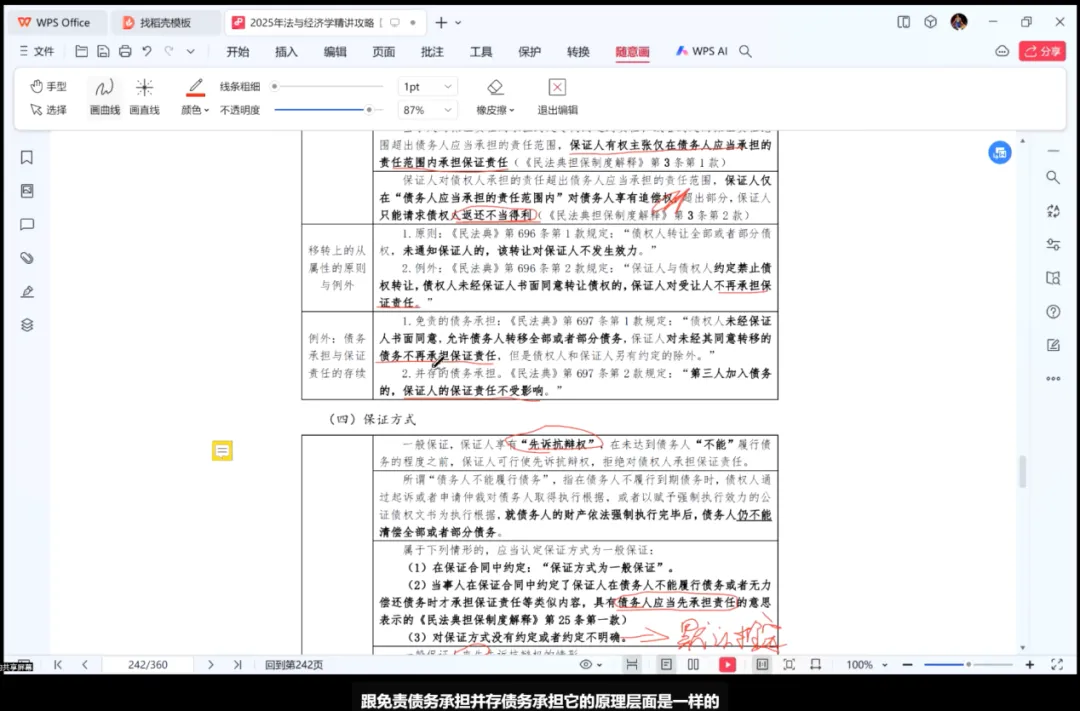Image resolution: width=1080 pixels, height=711 pixels.
Task: Open the 文件 file menu
Action: pyautogui.click(x=37, y=51)
